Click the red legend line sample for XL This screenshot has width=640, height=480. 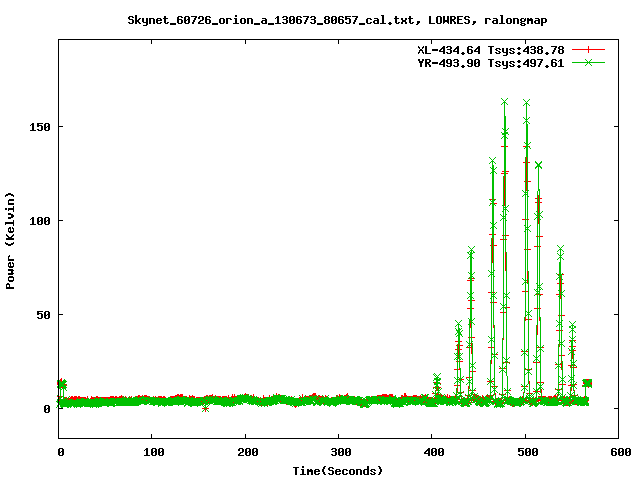tap(588, 50)
